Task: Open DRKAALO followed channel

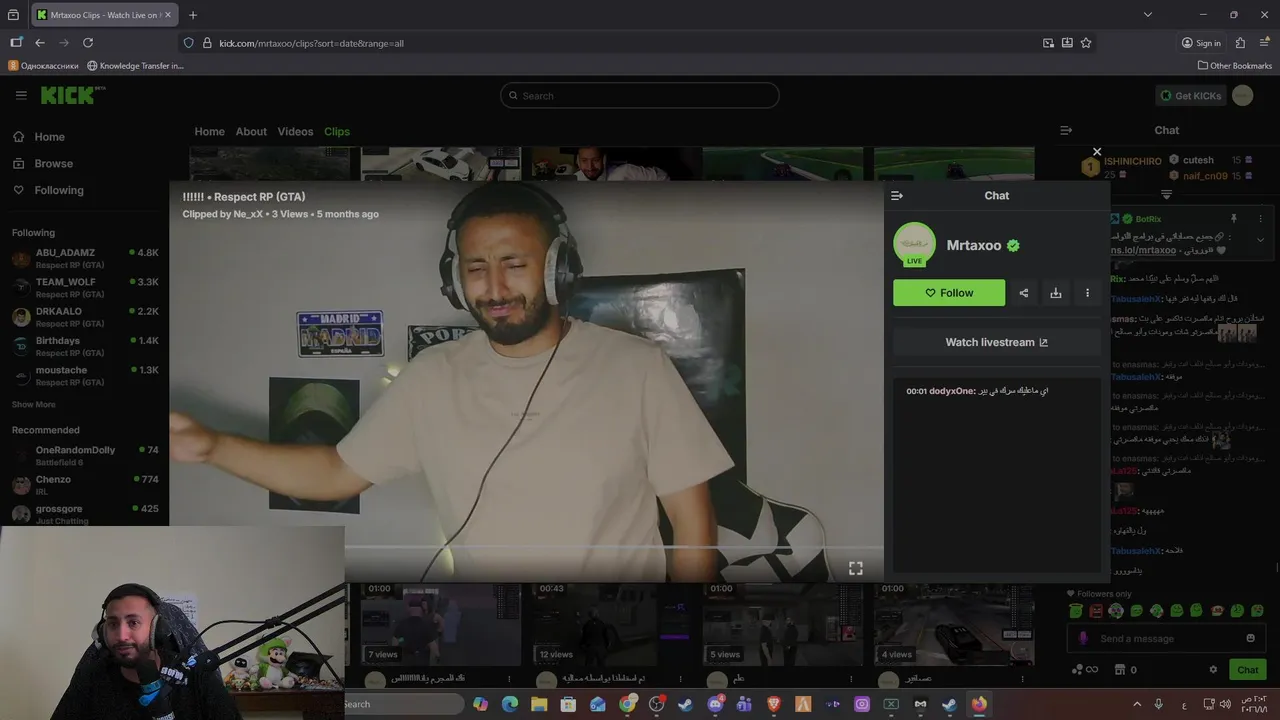Action: point(84,316)
